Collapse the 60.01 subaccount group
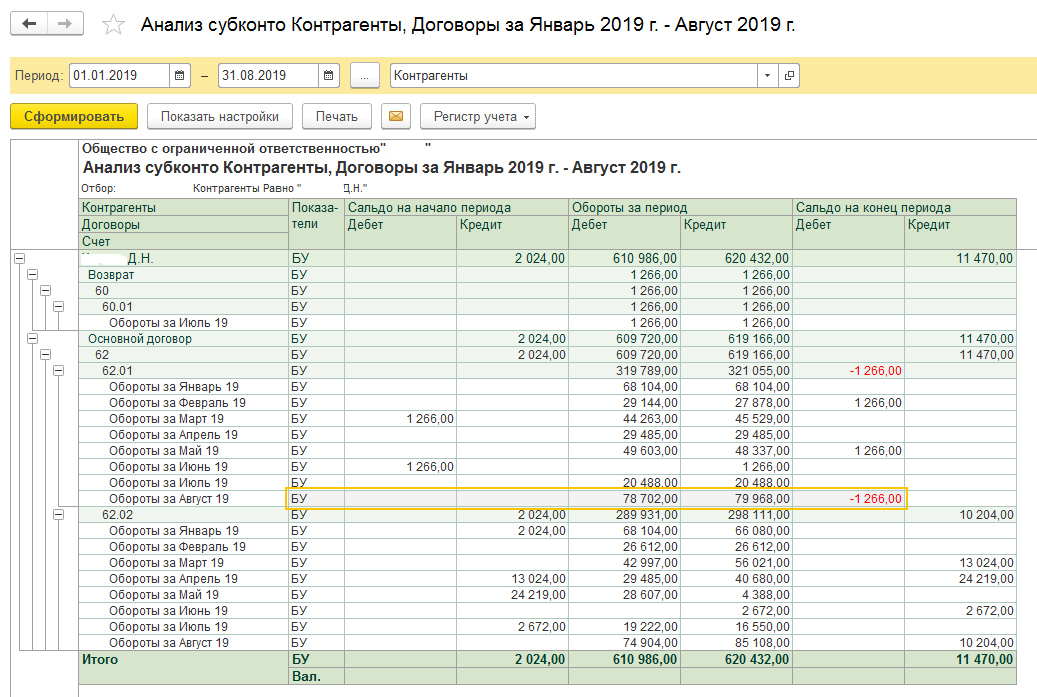The width and height of the screenshot is (1037, 697). click(58, 307)
